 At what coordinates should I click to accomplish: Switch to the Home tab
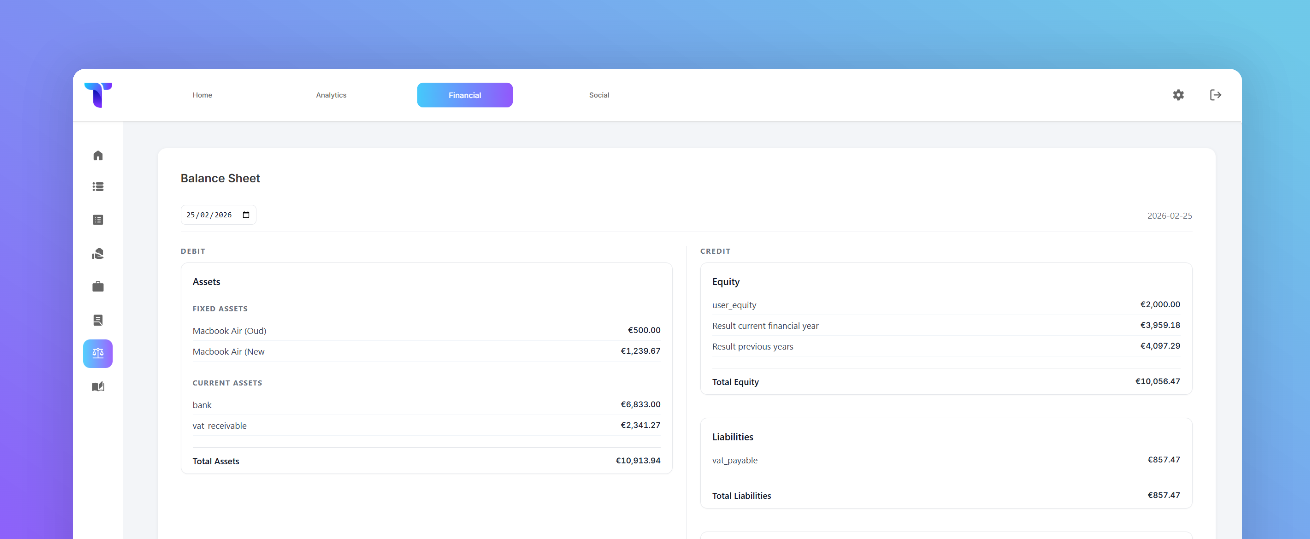[202, 95]
